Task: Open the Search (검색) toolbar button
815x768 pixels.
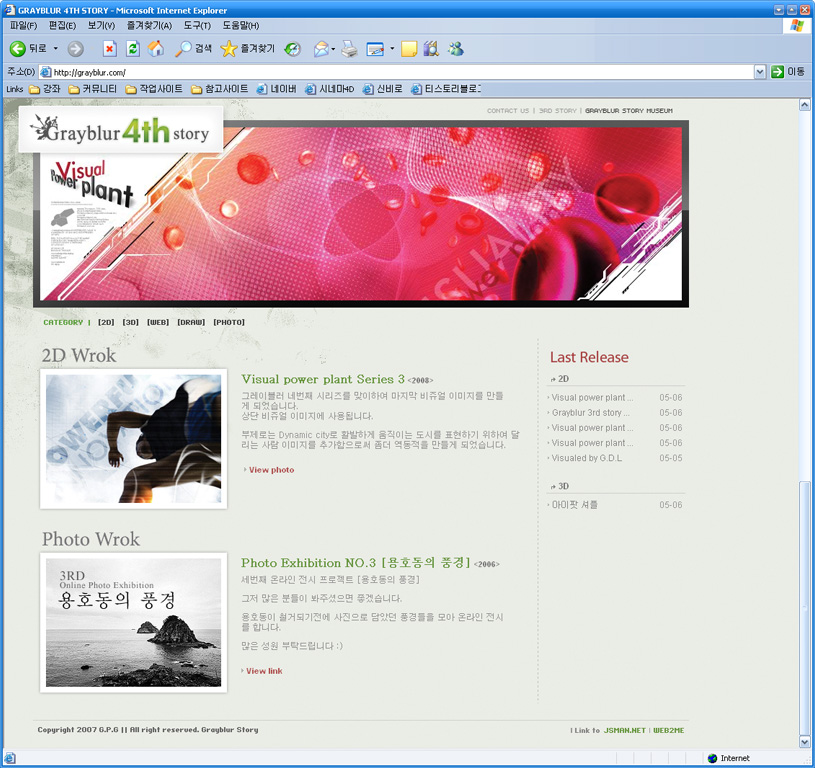Action: pyautogui.click(x=194, y=48)
